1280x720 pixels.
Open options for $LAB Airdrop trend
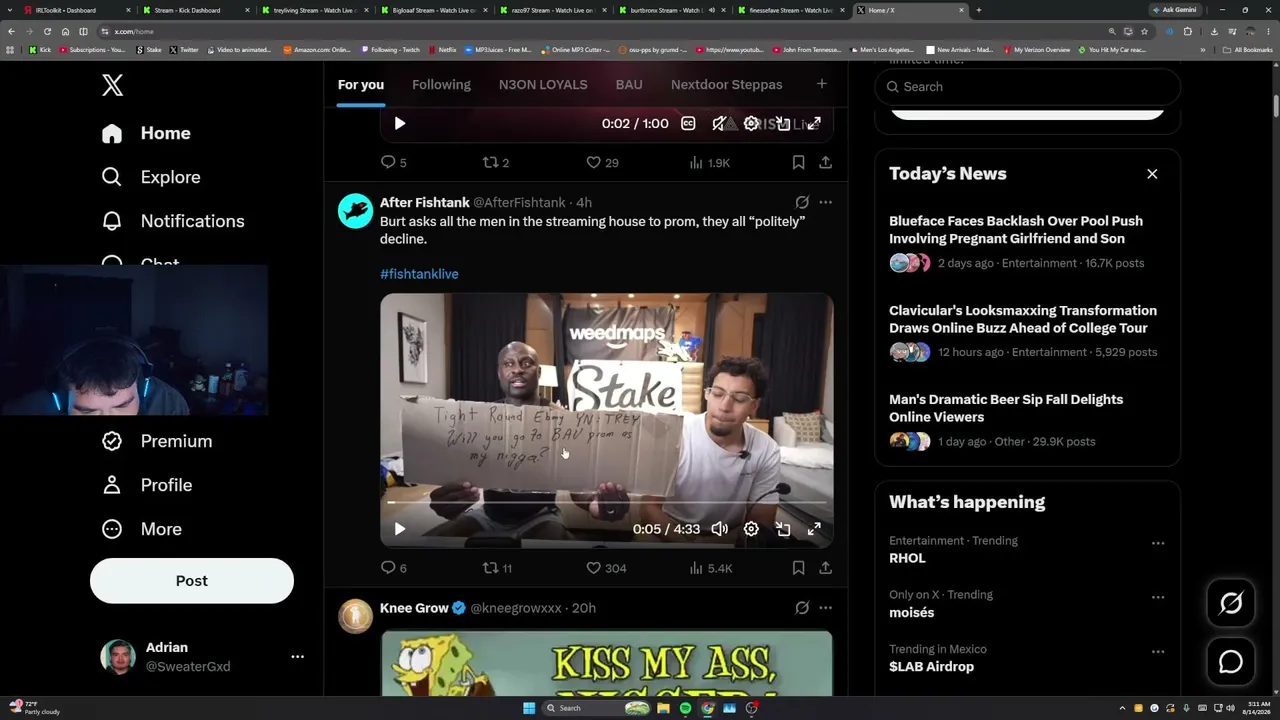1158,652
